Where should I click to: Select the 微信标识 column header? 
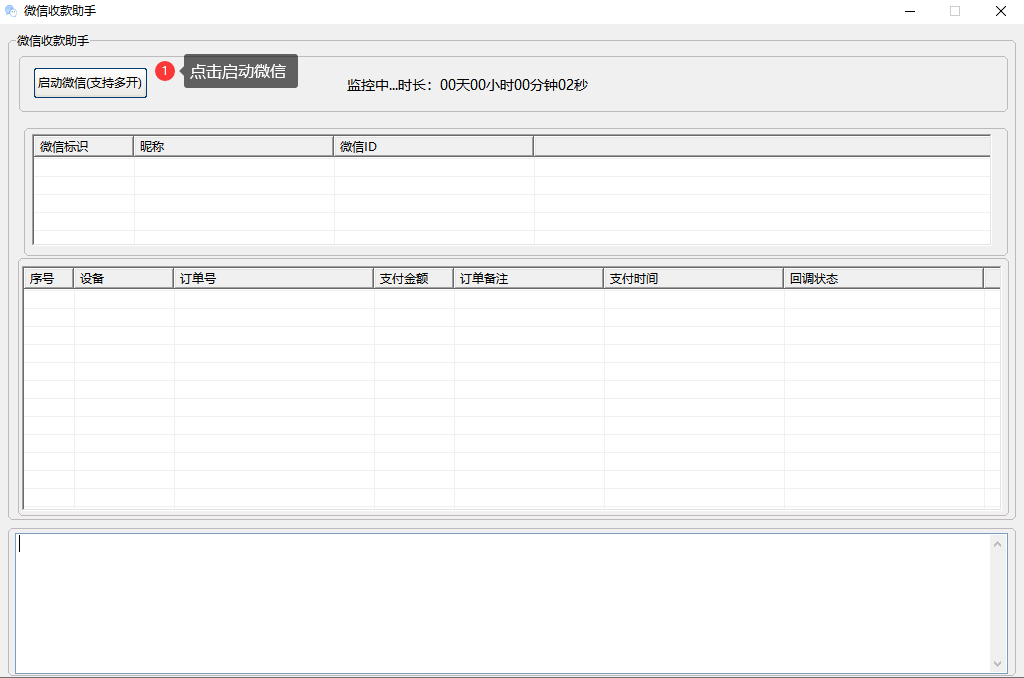click(83, 146)
